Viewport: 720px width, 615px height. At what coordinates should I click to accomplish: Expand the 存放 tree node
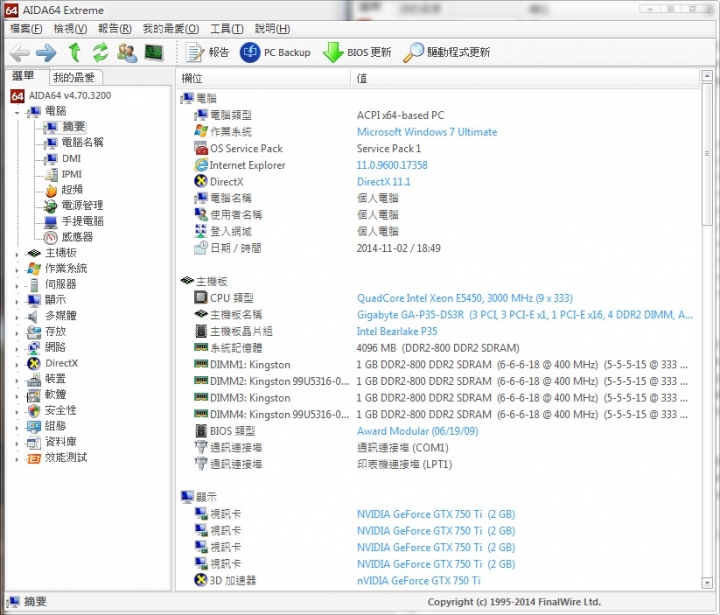(17, 333)
